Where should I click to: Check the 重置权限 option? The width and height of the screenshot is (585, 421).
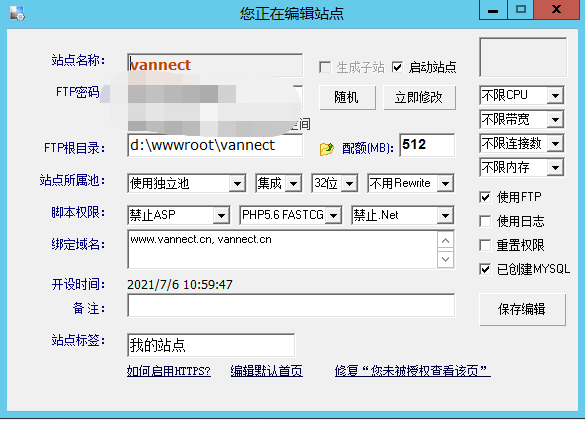pos(485,245)
